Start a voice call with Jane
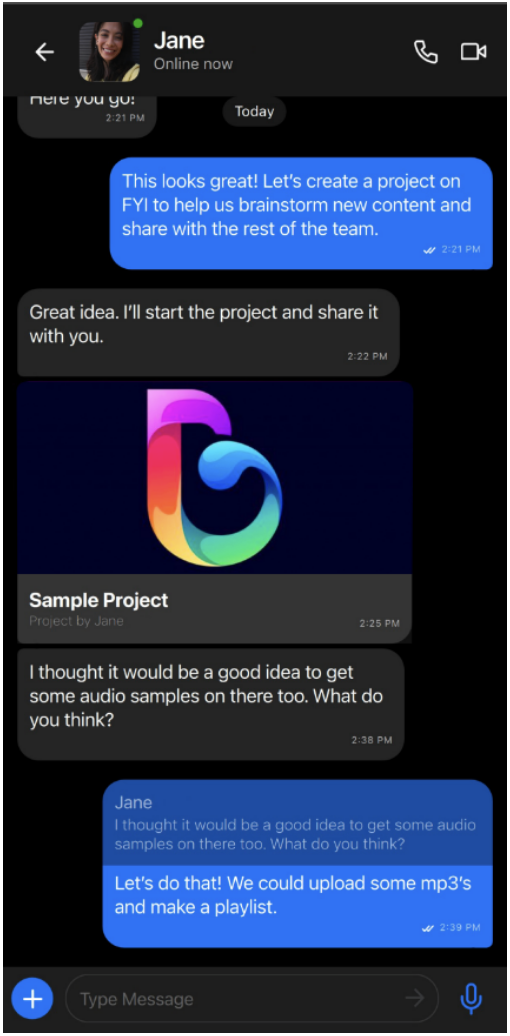 (x=425, y=52)
